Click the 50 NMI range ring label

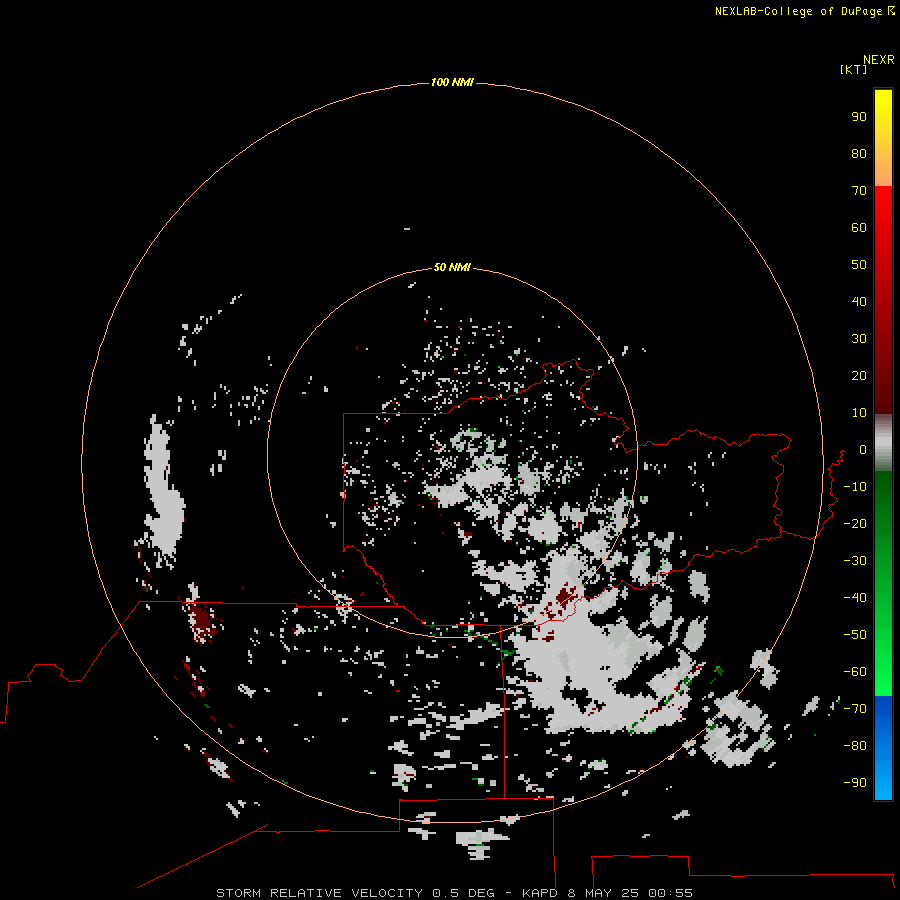(x=452, y=267)
